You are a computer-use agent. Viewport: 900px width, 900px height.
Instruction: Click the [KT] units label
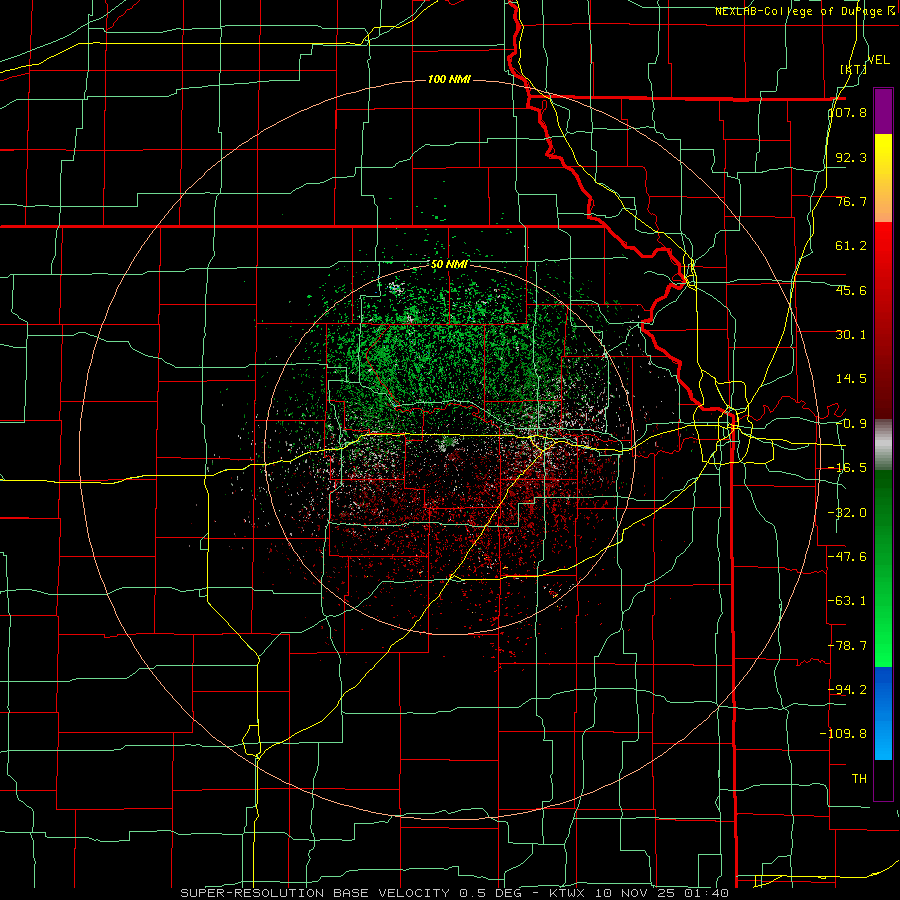(x=853, y=69)
